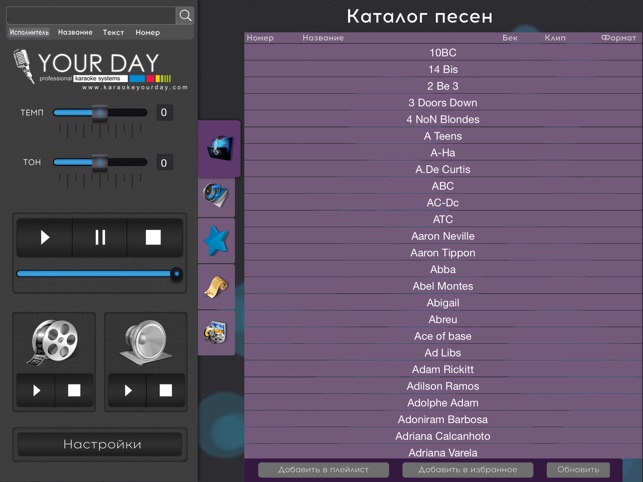Image resolution: width=643 pixels, height=482 pixels.
Task: Select artist Abba
Action: [443, 270]
